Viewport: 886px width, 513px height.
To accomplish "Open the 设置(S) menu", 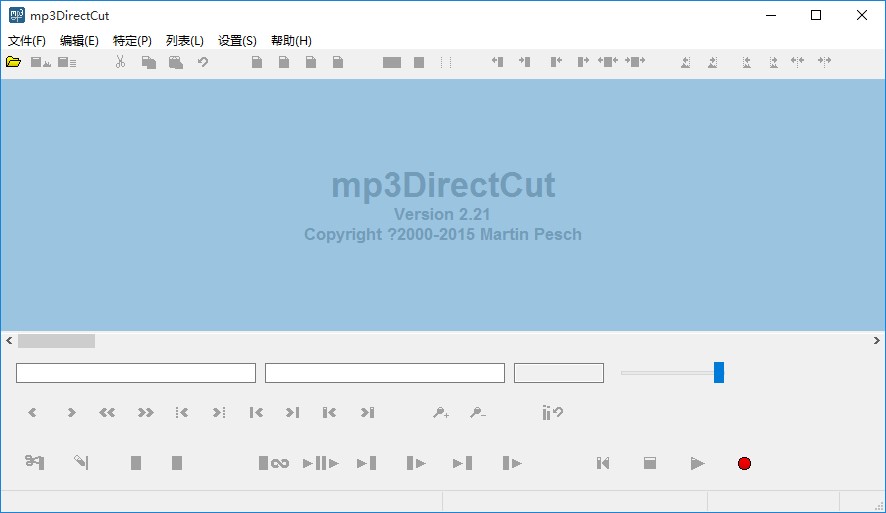I will point(237,41).
